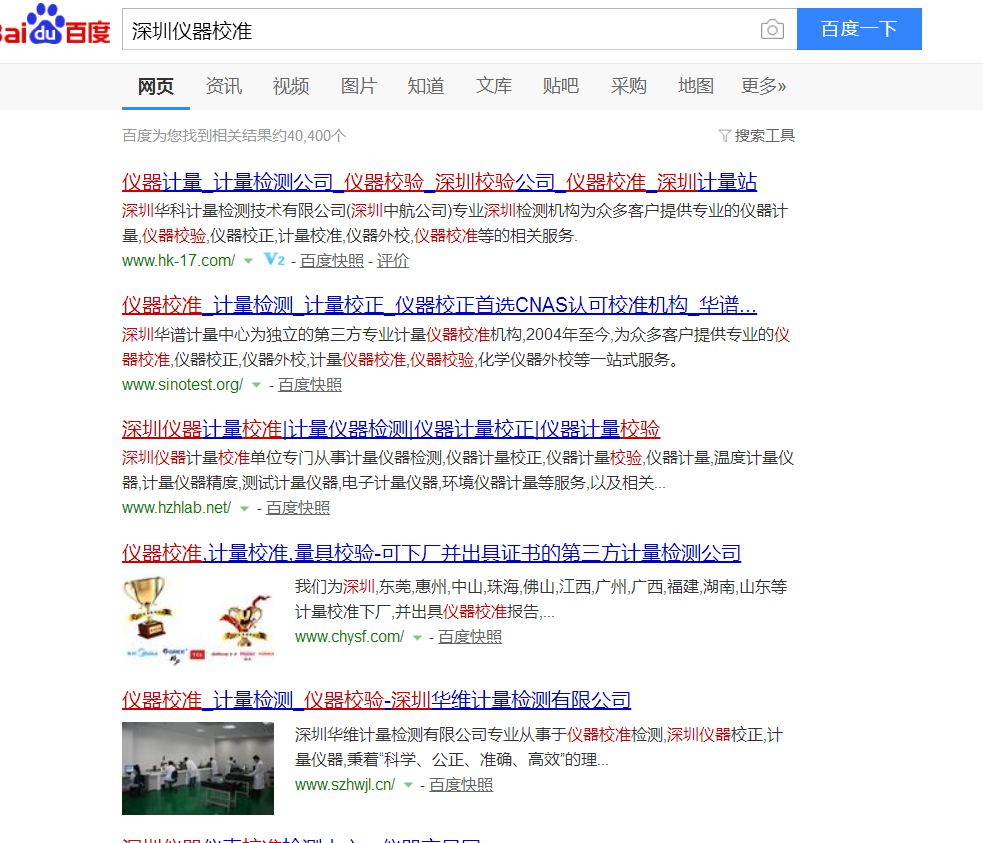Open 百度快照 for hzhlab.net result

point(298,508)
